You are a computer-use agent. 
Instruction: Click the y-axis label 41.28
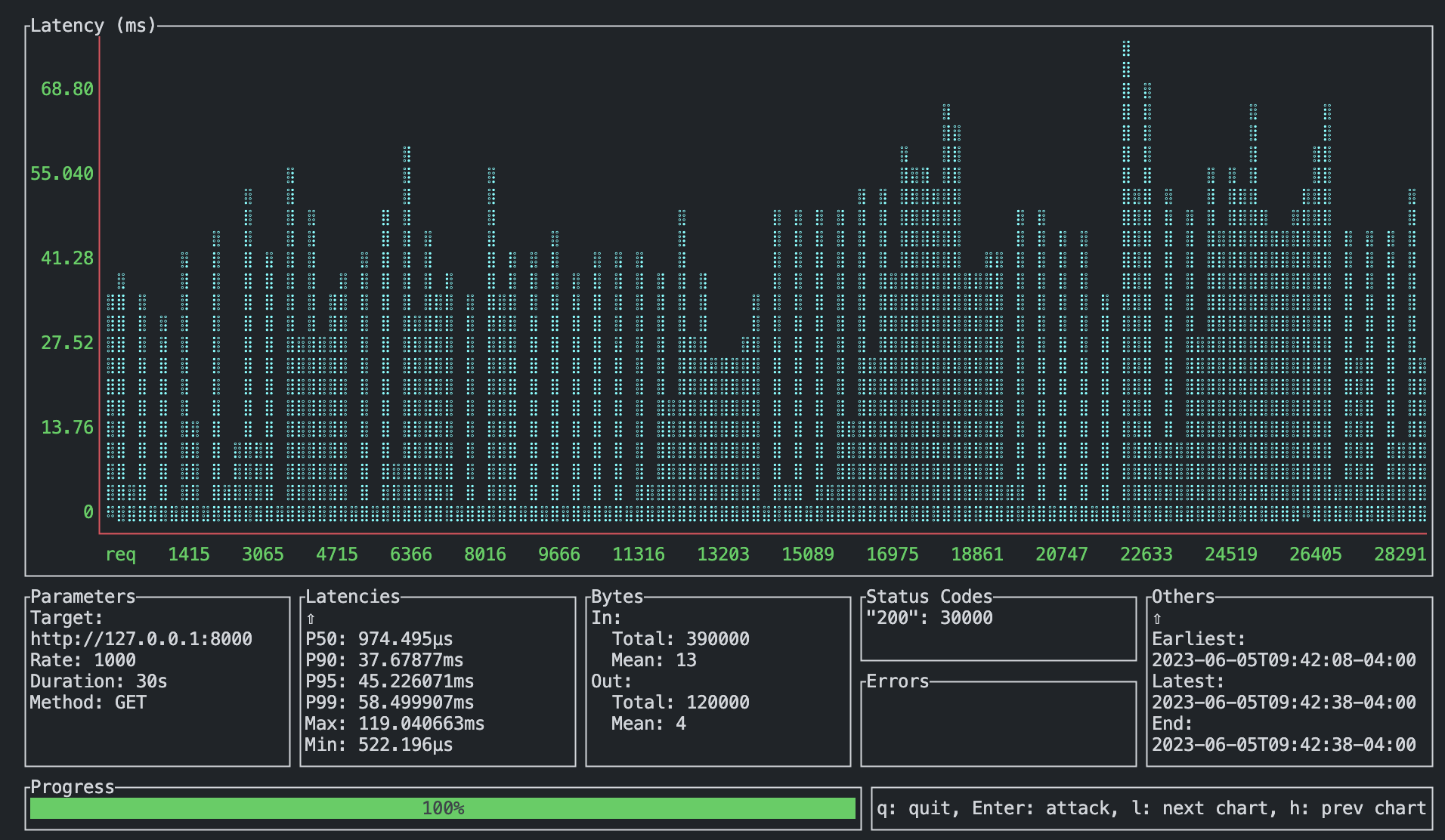point(67,258)
